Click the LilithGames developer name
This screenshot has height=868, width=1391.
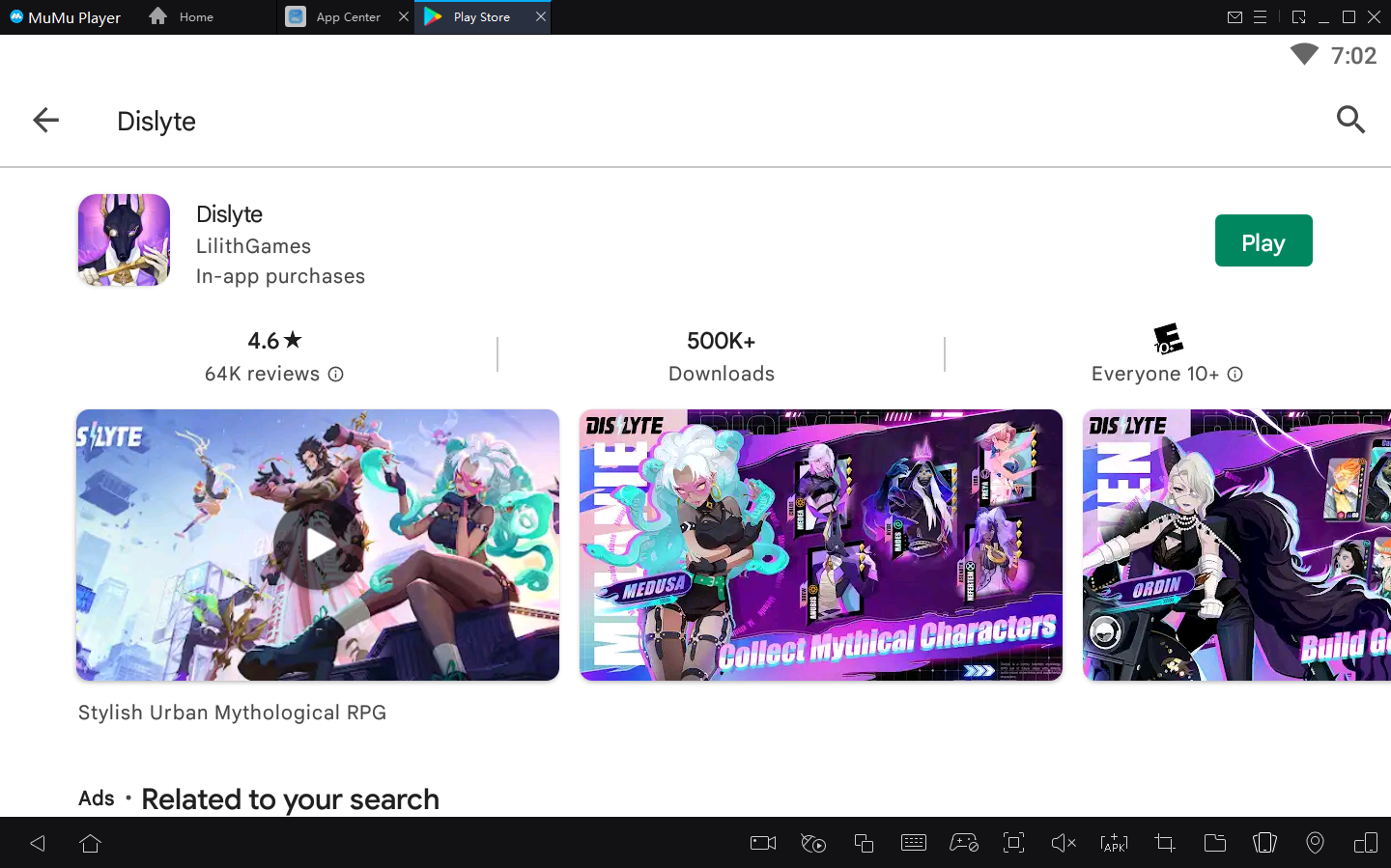253,246
